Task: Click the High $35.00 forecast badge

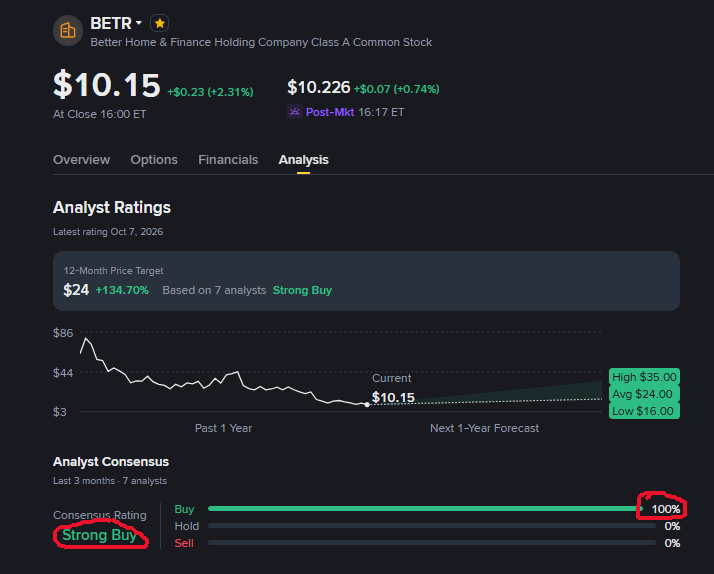Action: [644, 377]
